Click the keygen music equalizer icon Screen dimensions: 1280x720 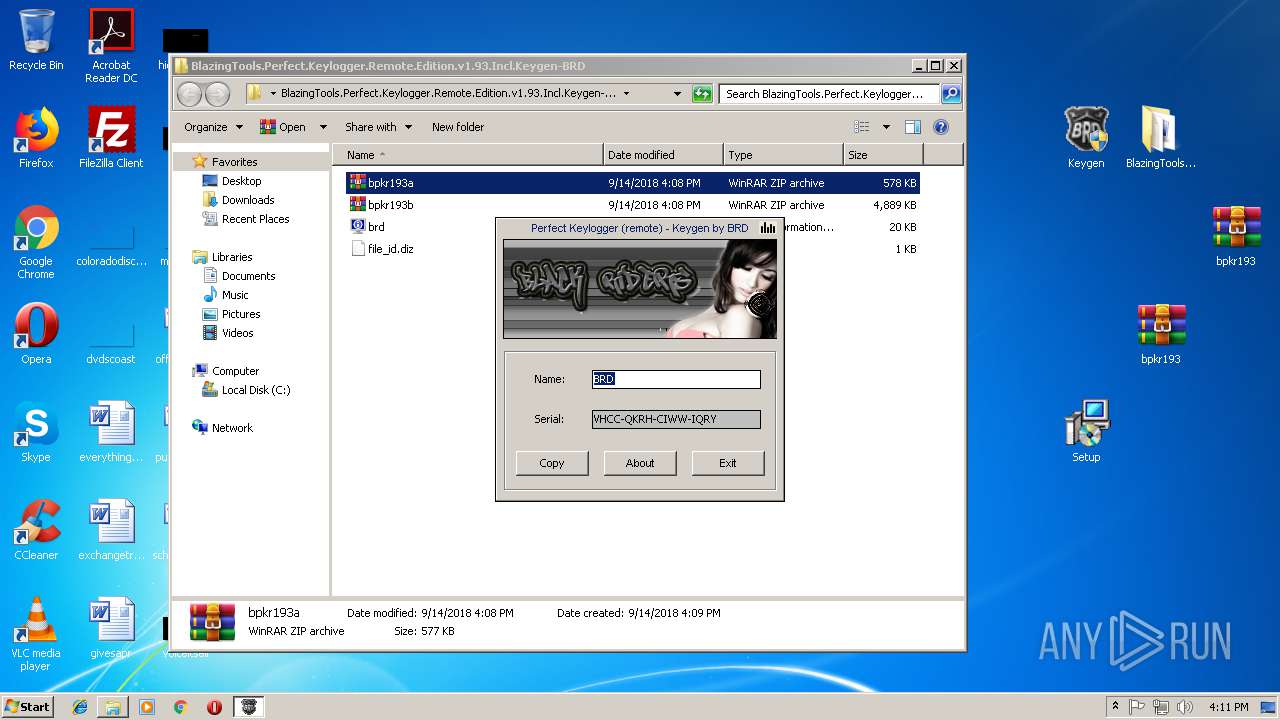point(768,228)
